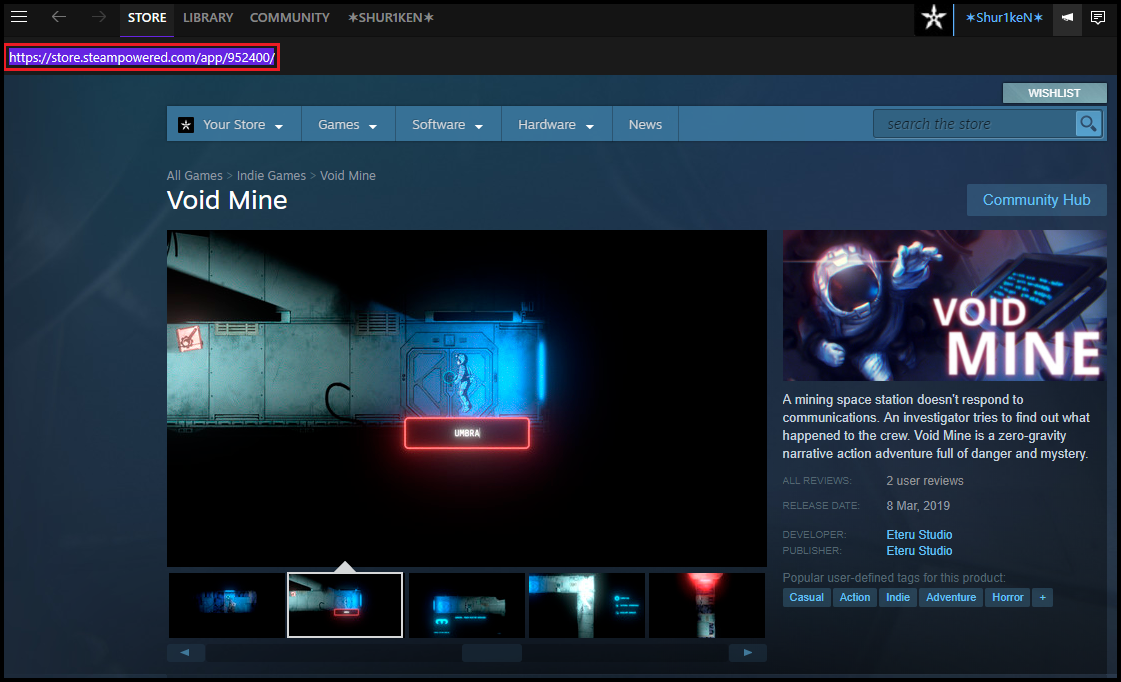Click the back navigation arrow
The width and height of the screenshot is (1121, 682).
59,17
